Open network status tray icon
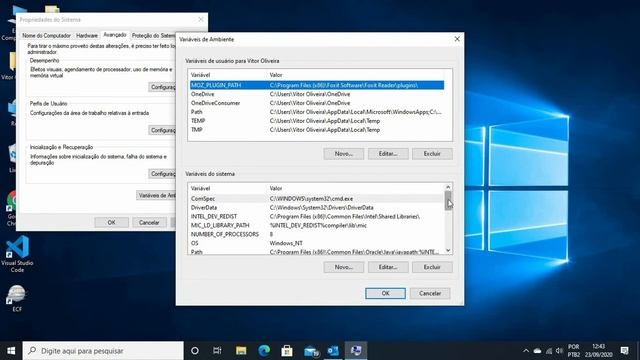The height and width of the screenshot is (360, 640). 549,351
